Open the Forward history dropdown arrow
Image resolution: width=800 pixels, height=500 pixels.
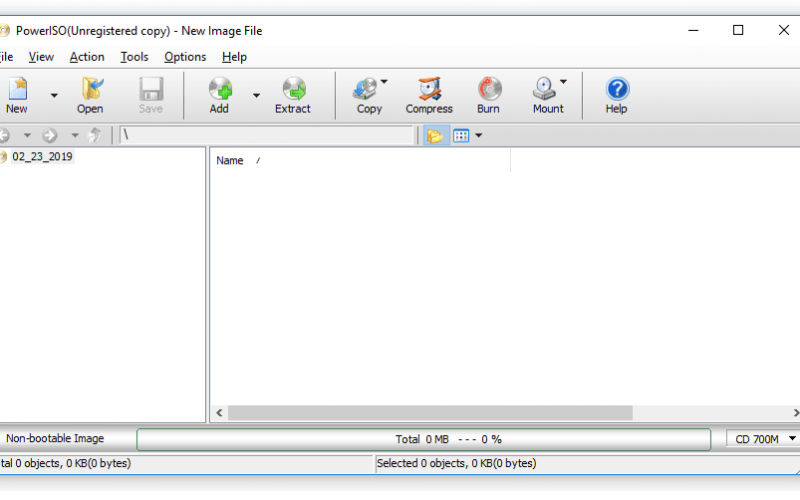[x=75, y=135]
